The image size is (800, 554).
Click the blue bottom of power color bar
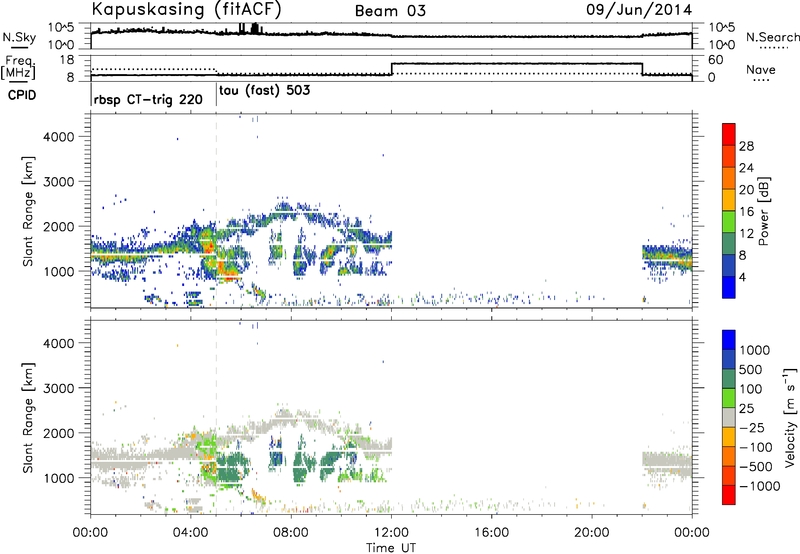coord(729,287)
